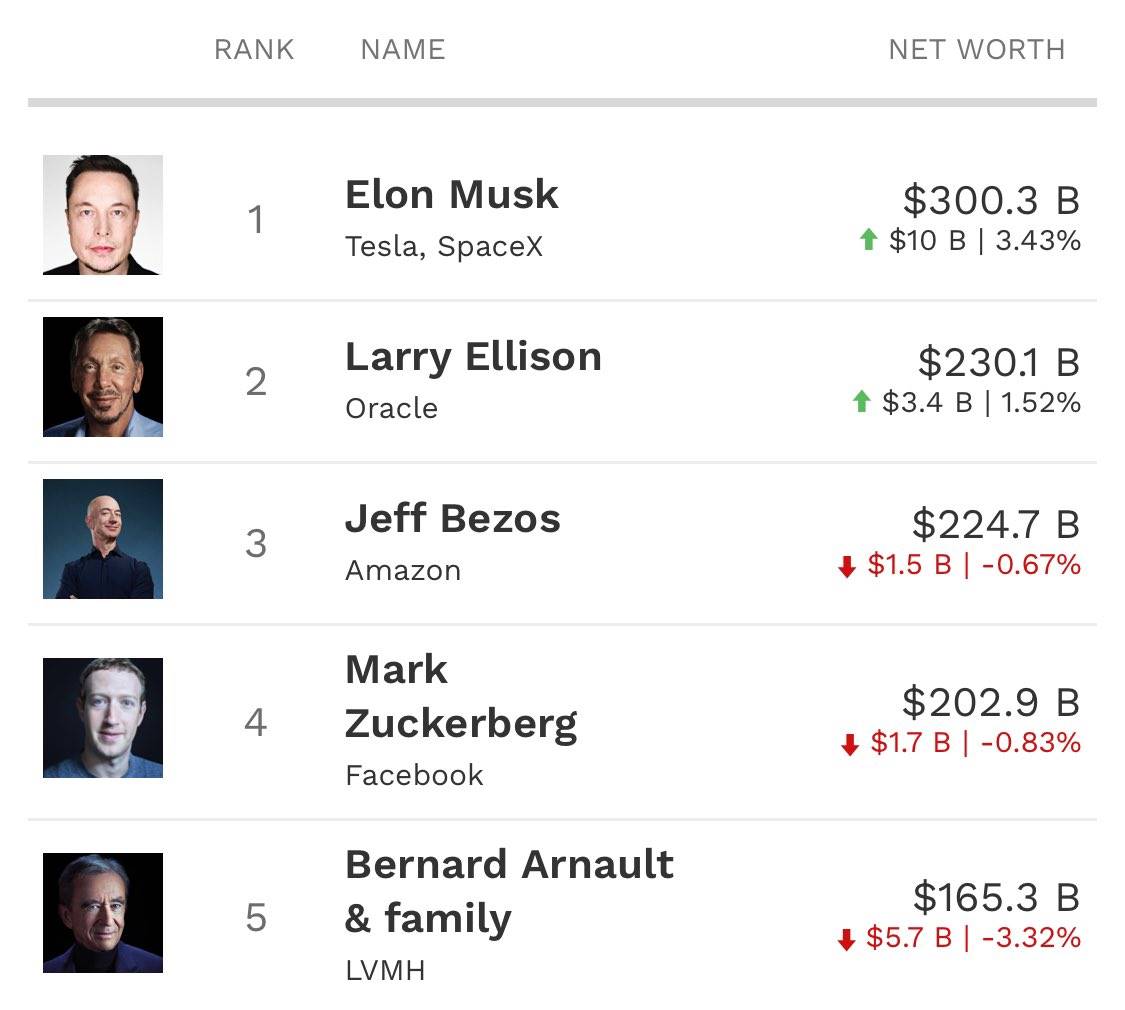1125x1010 pixels.
Task: Sort by the NET WORTH column header
Action: (976, 49)
